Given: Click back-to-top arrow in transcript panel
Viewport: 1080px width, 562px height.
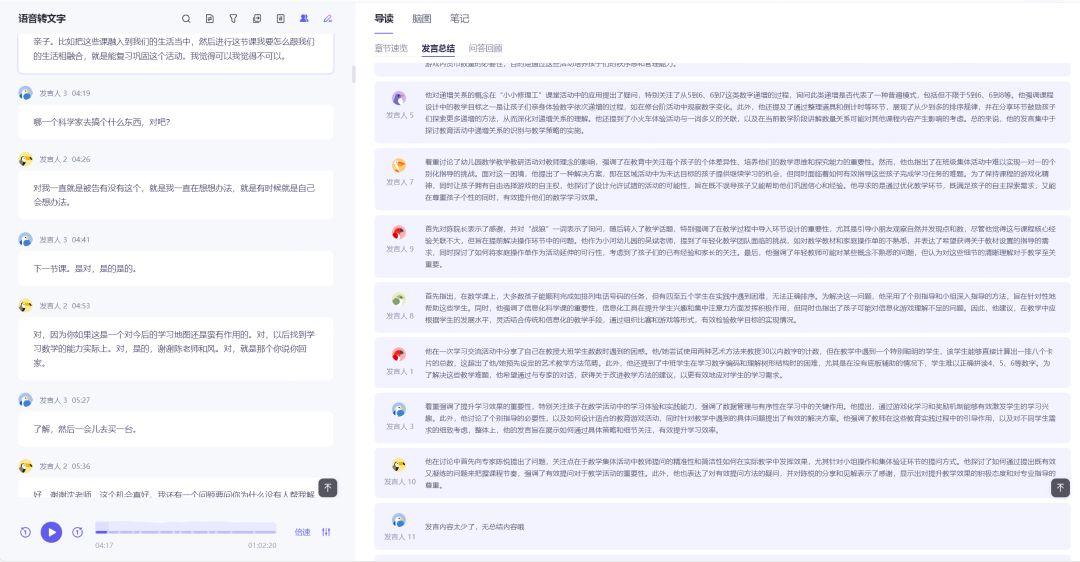Looking at the screenshot, I should point(328,488).
